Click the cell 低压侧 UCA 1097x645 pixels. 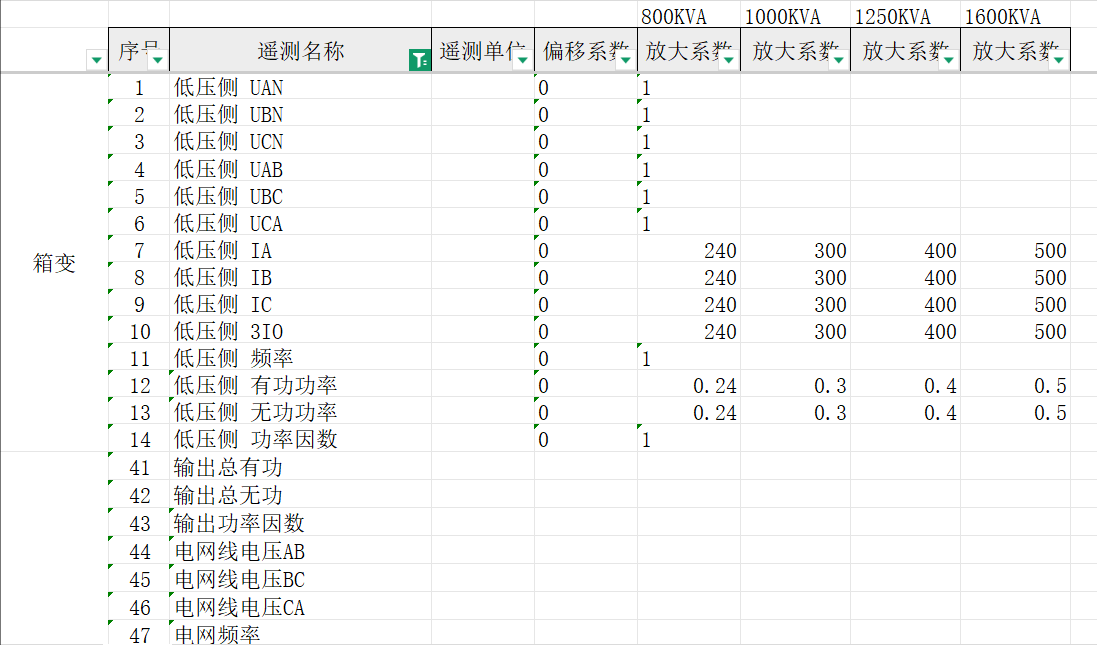pyautogui.click(x=300, y=223)
